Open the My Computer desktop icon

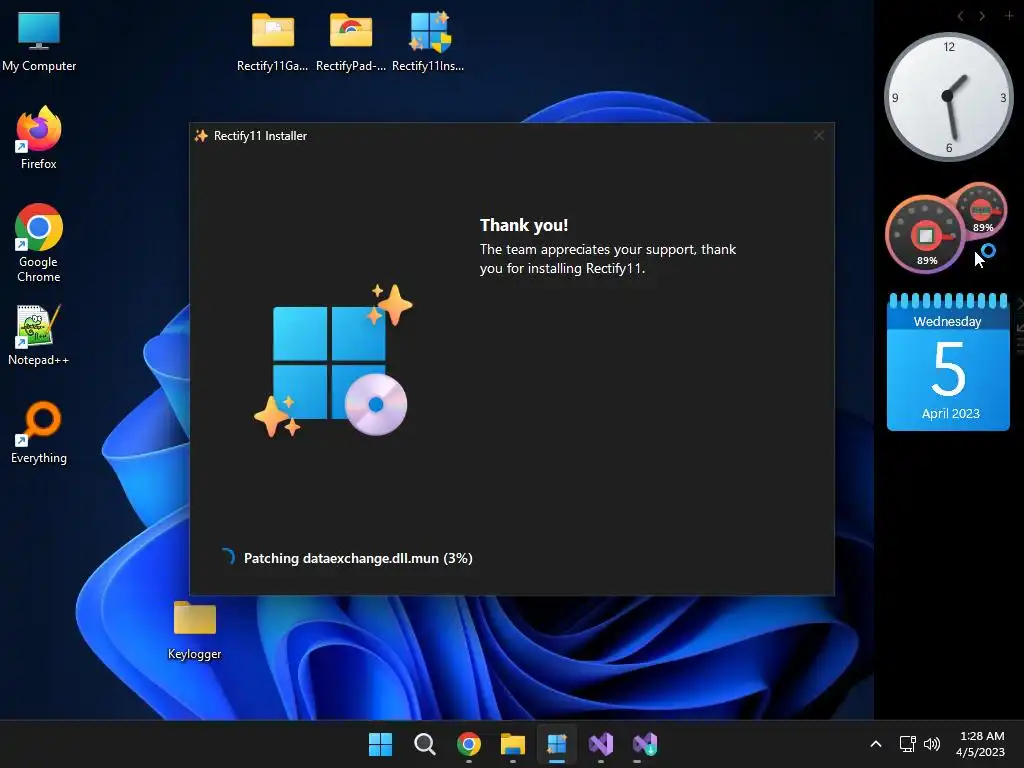39,41
